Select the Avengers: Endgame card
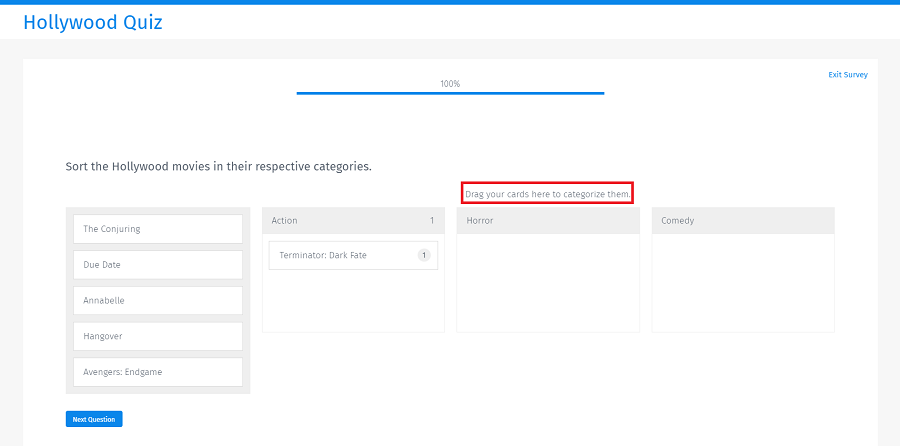 click(x=158, y=372)
